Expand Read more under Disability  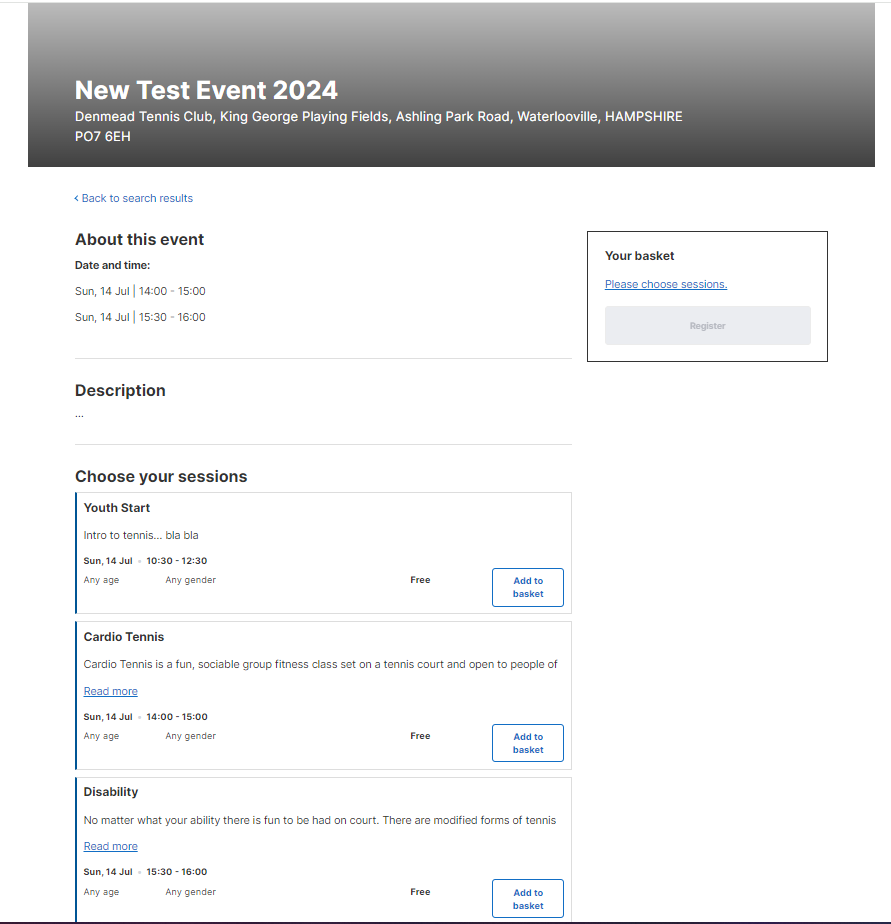click(x=110, y=846)
